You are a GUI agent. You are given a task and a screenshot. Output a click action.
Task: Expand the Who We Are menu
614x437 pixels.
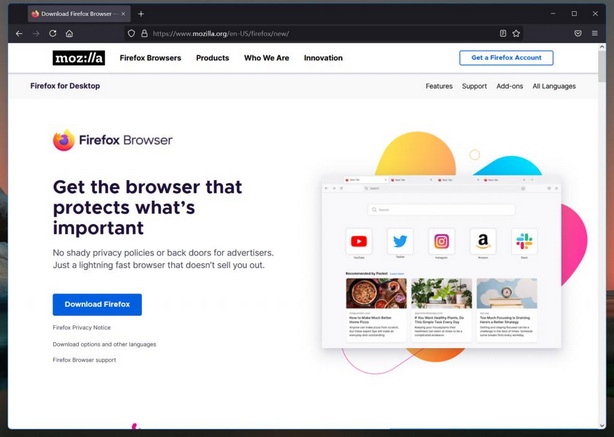[x=266, y=58]
